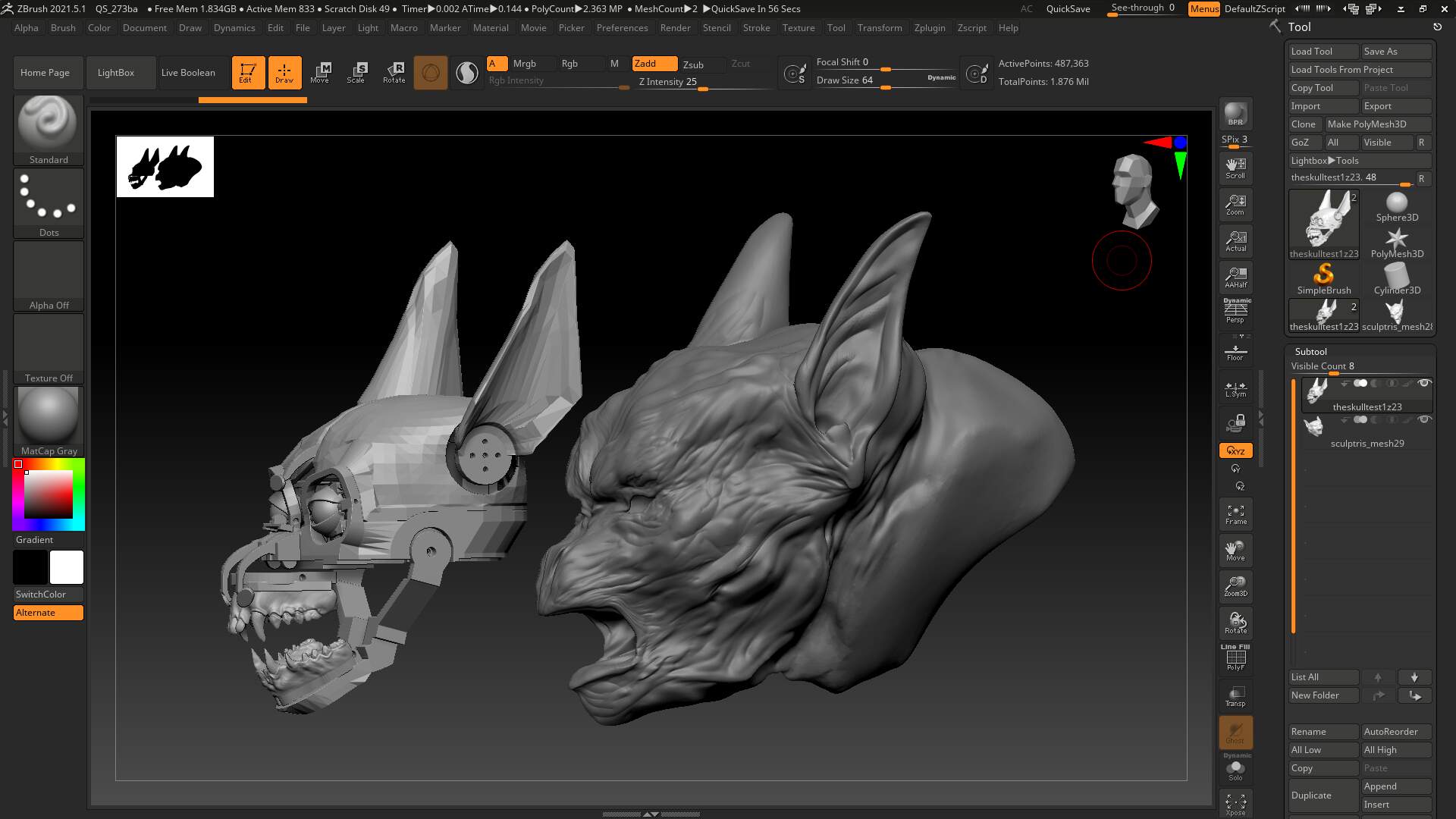Select the black secondary color swatch
Screen dimensions: 1456x819
tap(30, 567)
